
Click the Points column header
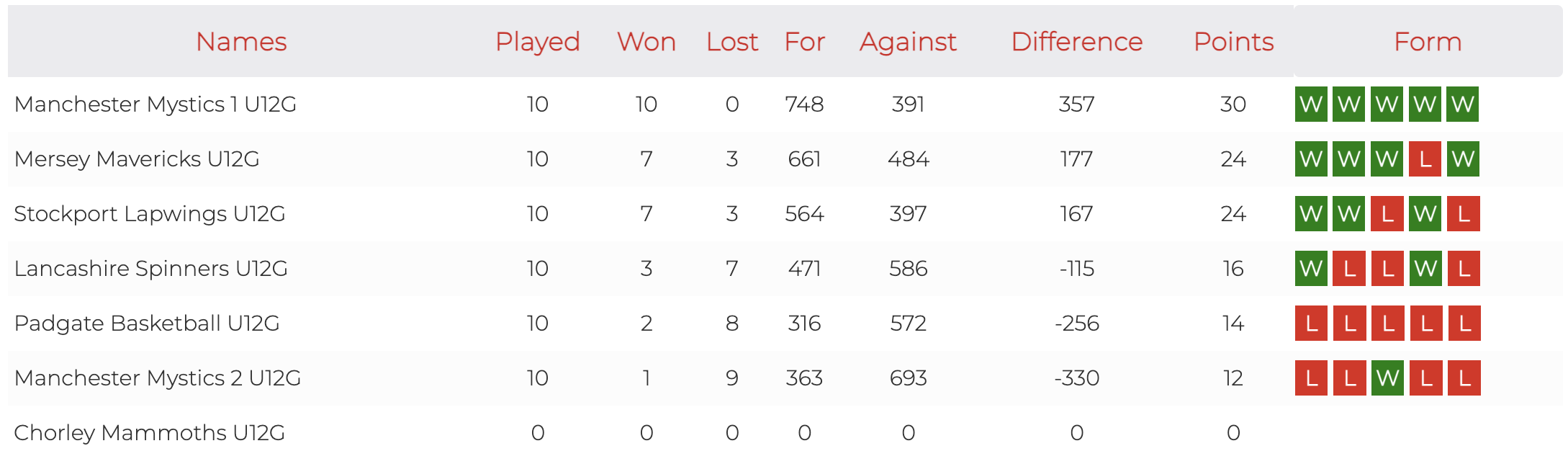[1233, 42]
